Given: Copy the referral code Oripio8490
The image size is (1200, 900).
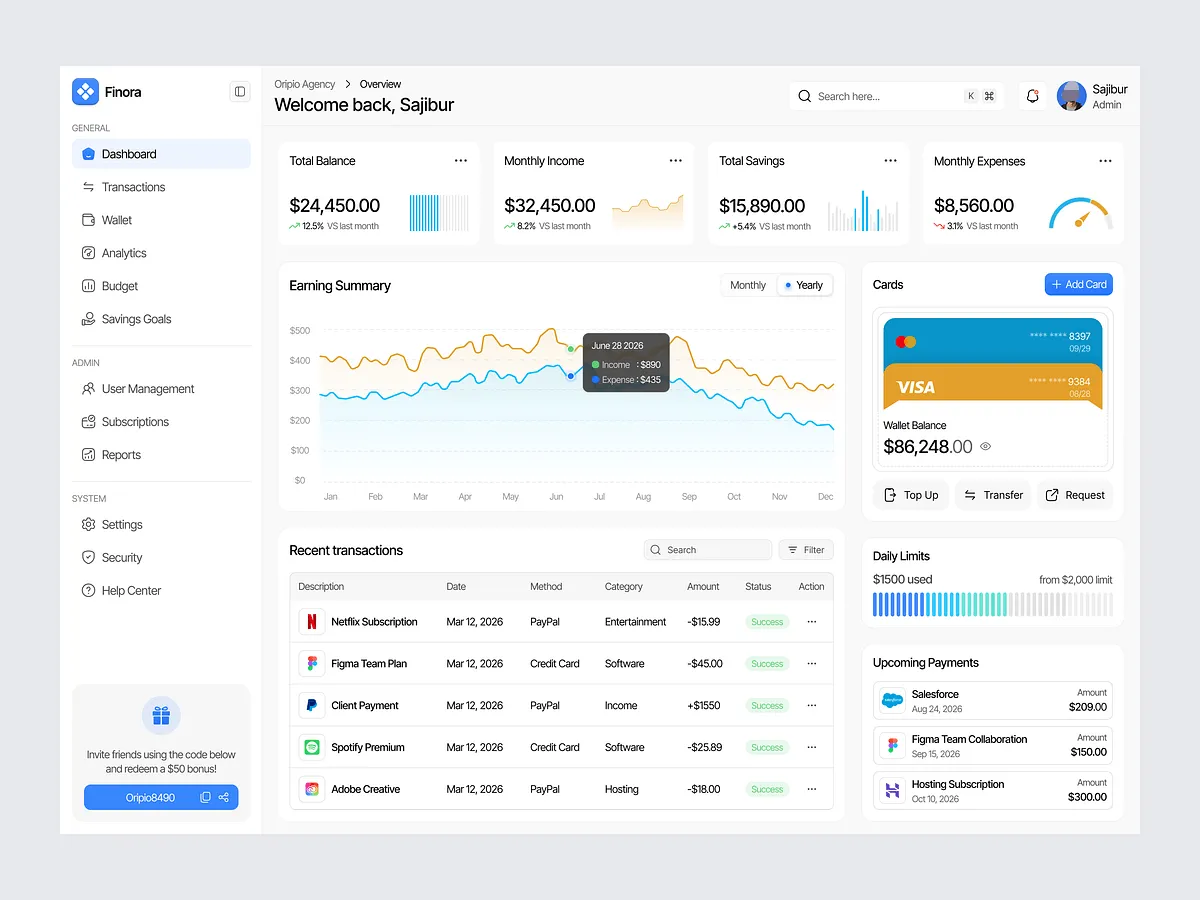Looking at the screenshot, I should (x=205, y=797).
